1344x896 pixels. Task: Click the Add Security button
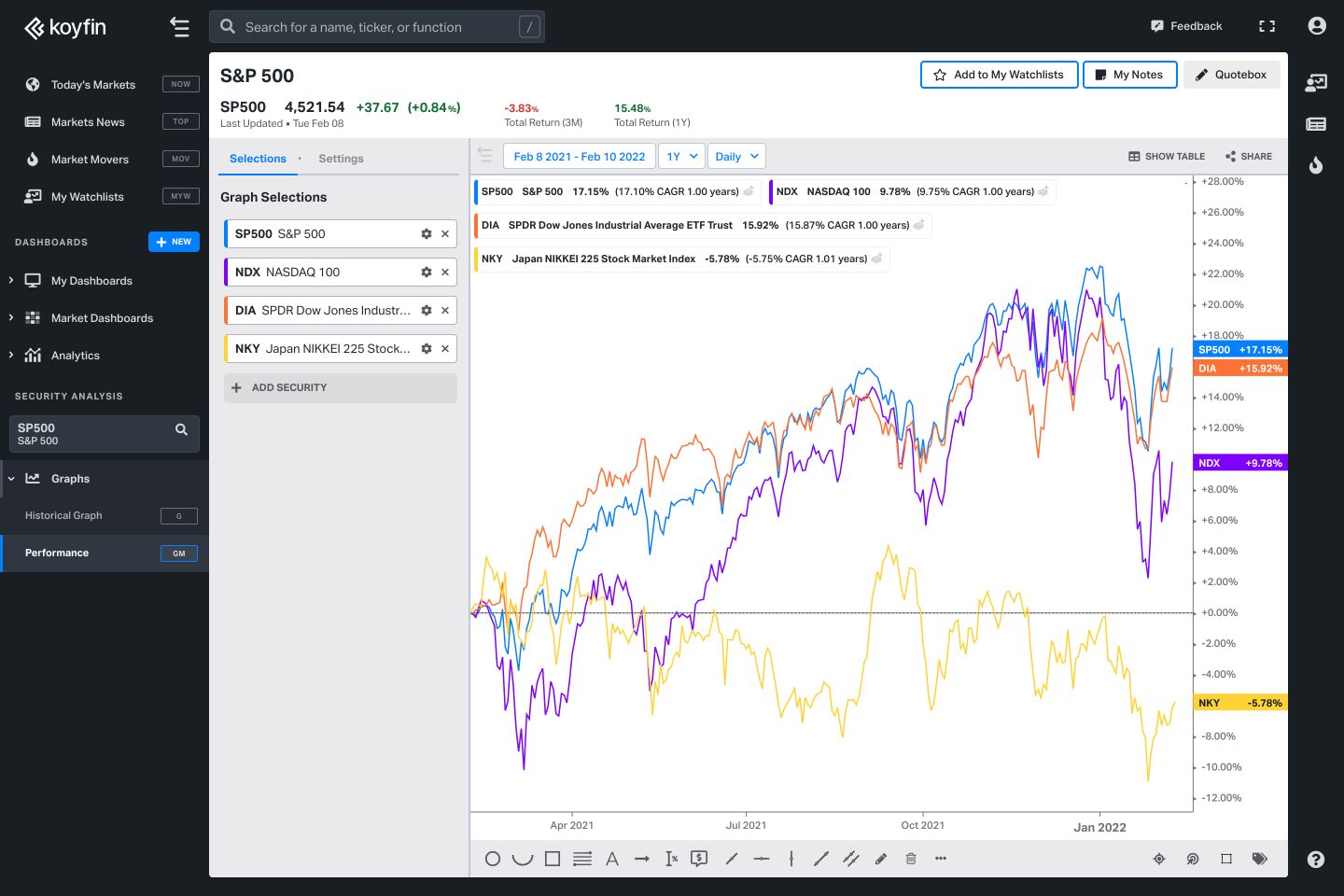[341, 388]
